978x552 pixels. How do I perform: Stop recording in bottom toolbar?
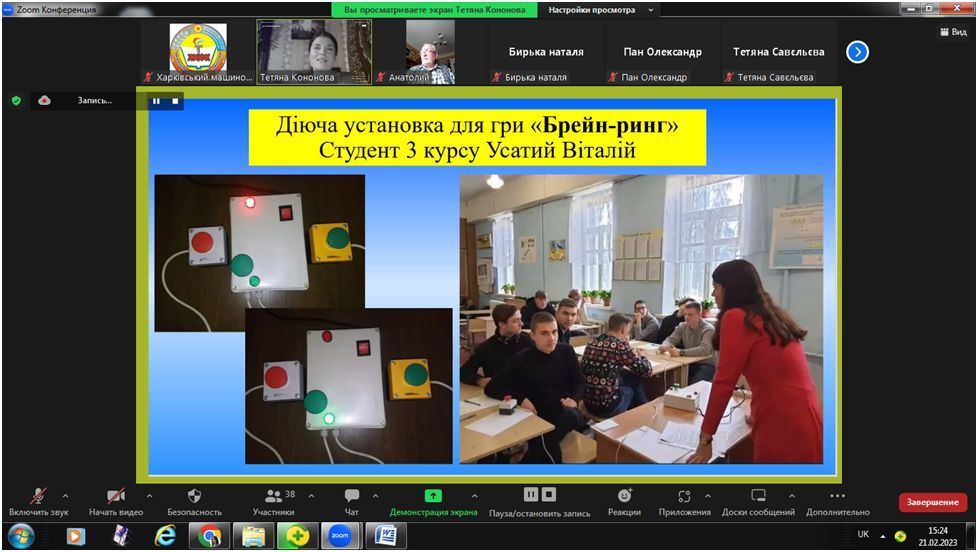[x=548, y=495]
